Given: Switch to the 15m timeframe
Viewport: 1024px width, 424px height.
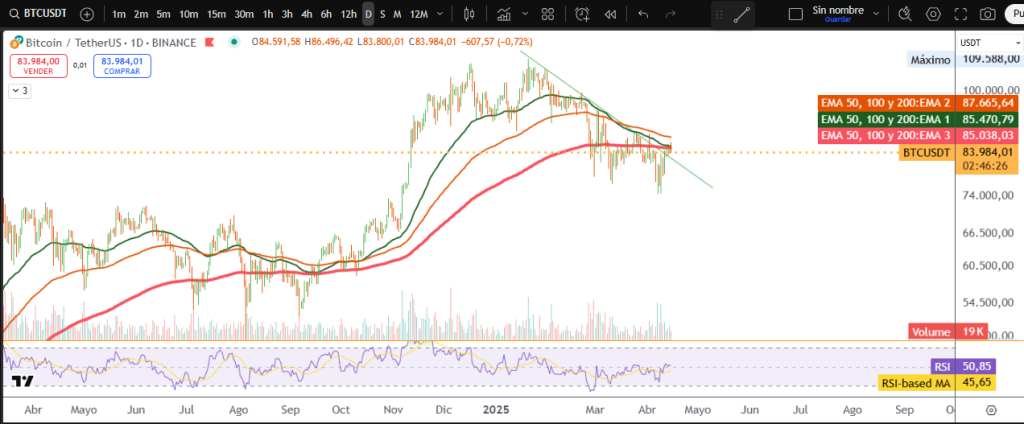Looking at the screenshot, I should tap(216, 14).
